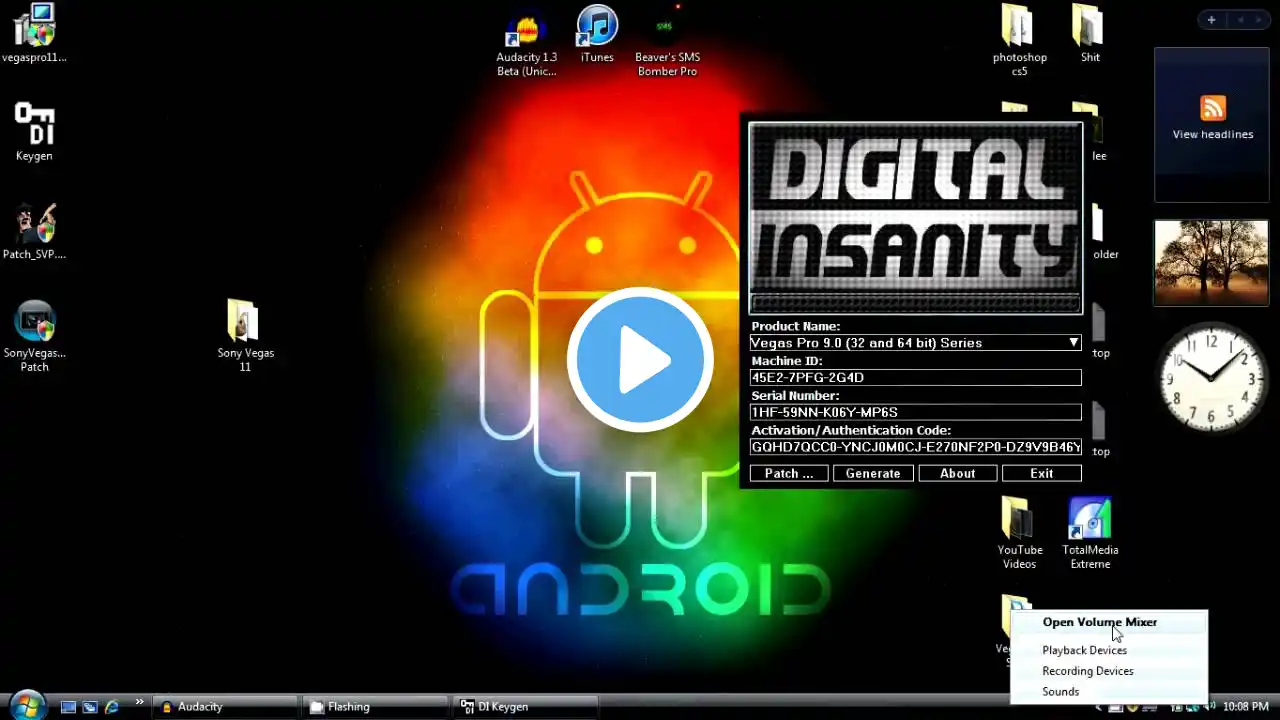Open the Sony Vegas 11 folder
The image size is (1280, 720).
tap(245, 337)
